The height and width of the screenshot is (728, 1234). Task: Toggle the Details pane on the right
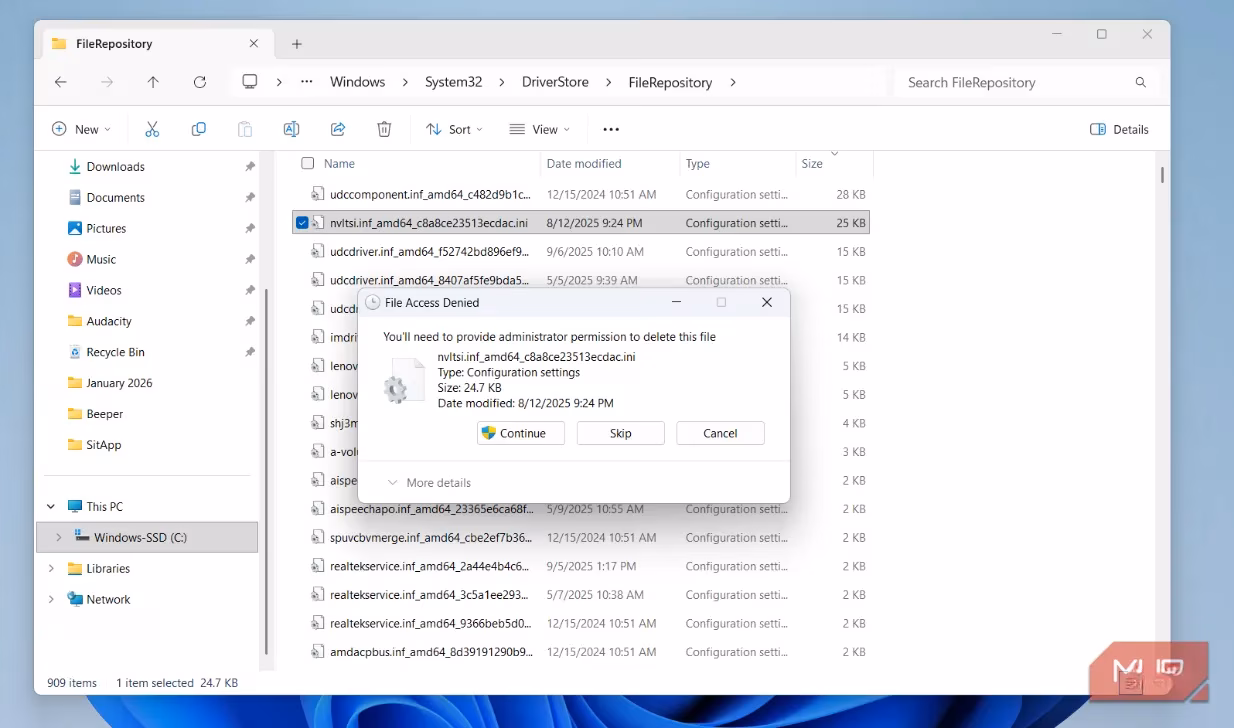(x=1118, y=129)
